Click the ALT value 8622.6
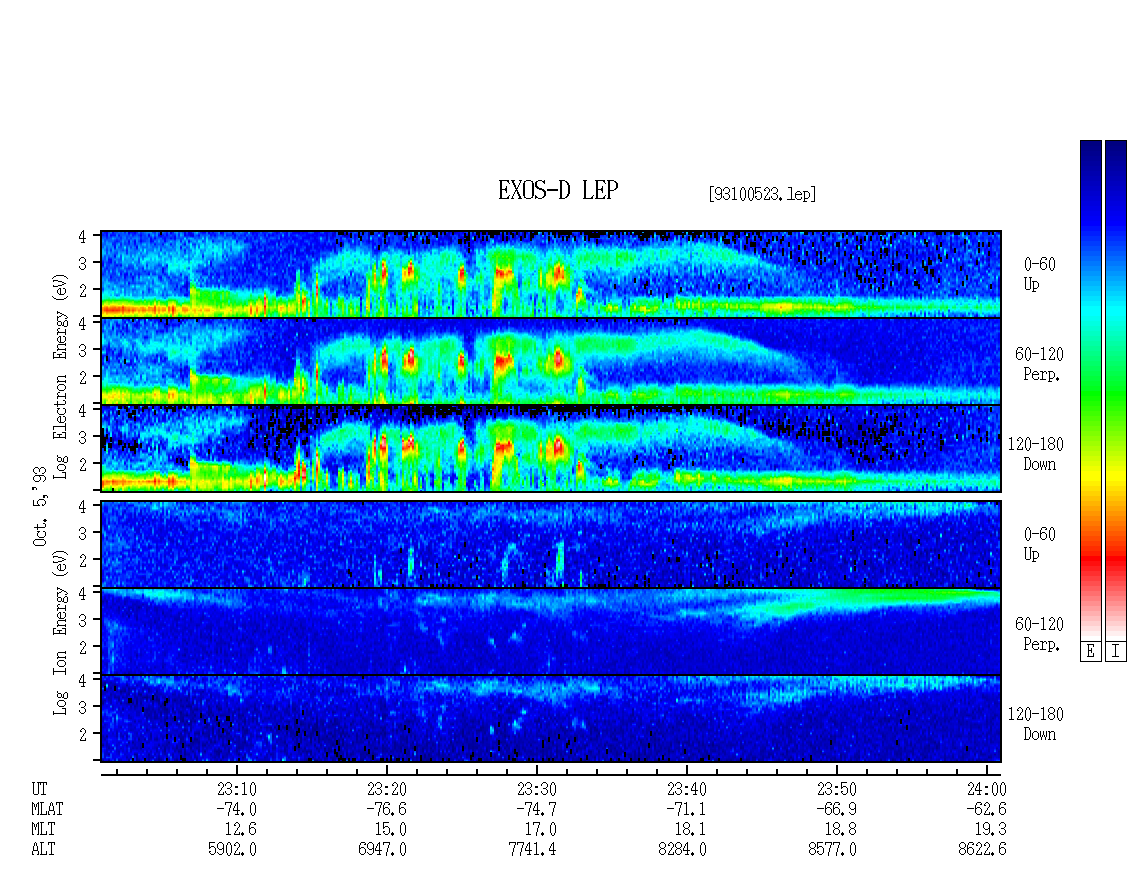1130x875 pixels. click(x=982, y=850)
